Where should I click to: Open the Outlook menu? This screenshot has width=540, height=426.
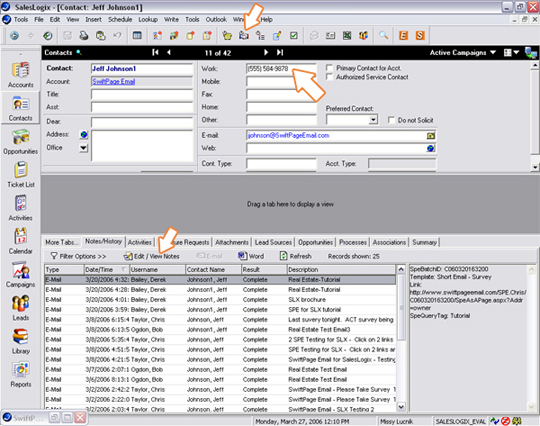(216, 20)
